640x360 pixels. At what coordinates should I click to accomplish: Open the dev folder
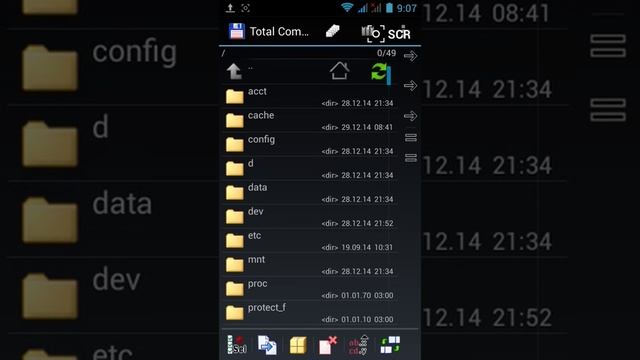(x=308, y=216)
